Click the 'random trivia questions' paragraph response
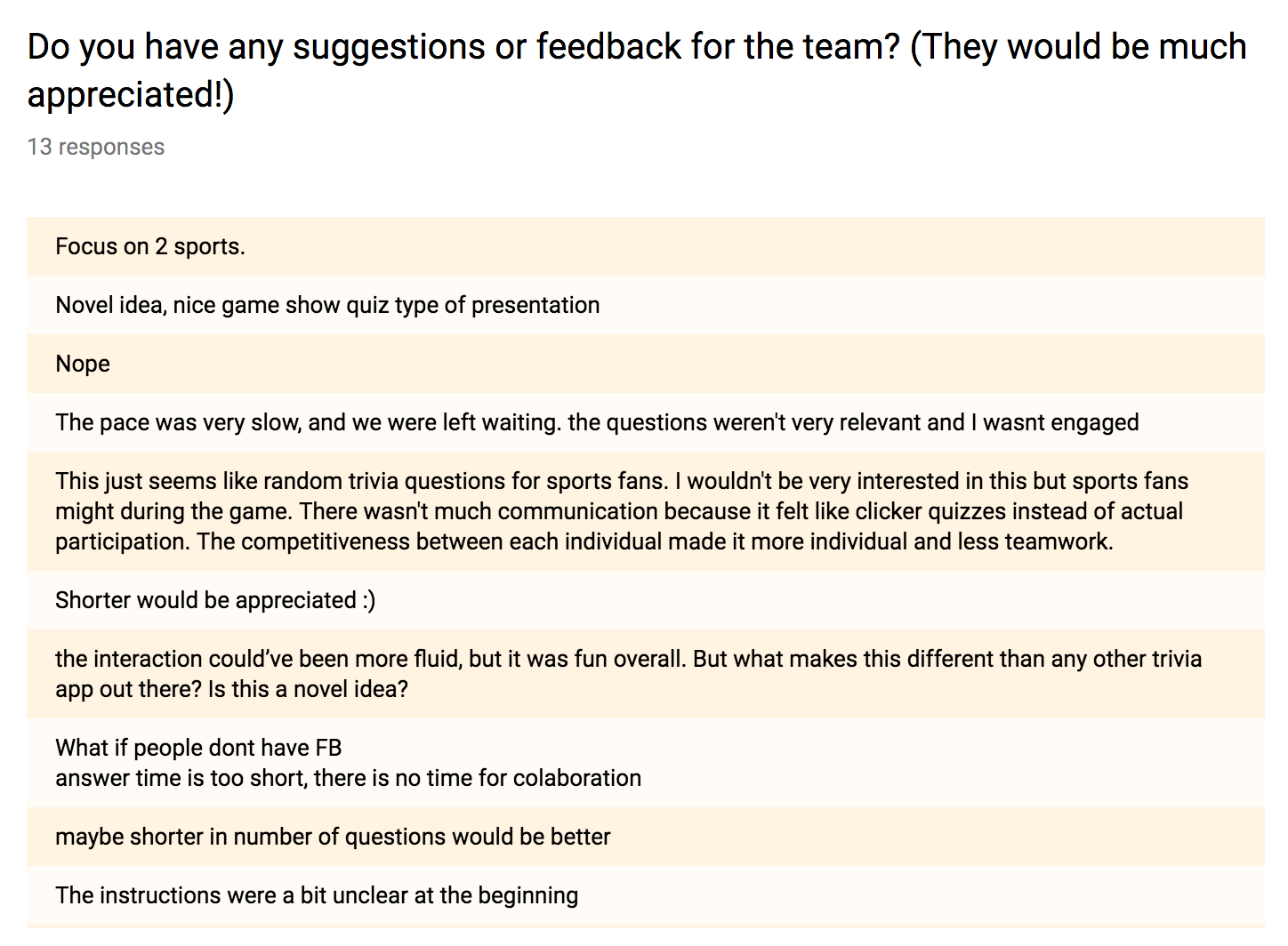This screenshot has width=1288, height=946. click(x=646, y=511)
